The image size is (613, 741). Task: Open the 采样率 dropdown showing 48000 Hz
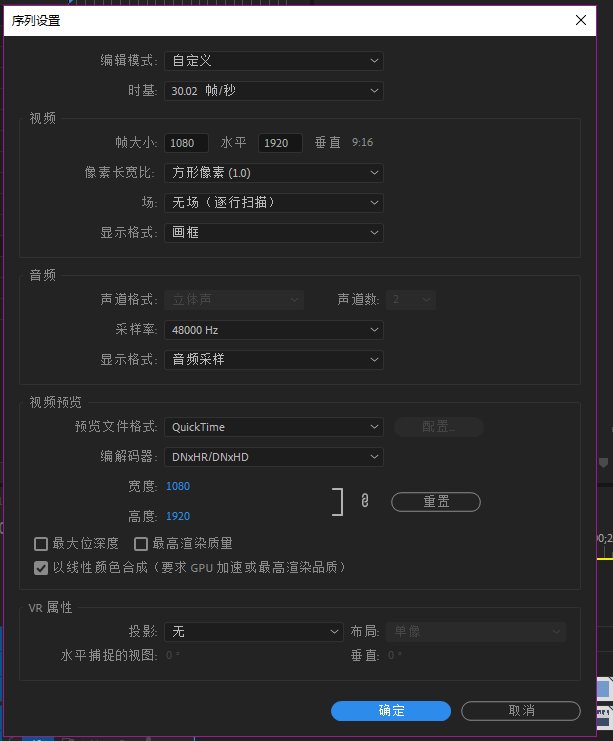[274, 330]
